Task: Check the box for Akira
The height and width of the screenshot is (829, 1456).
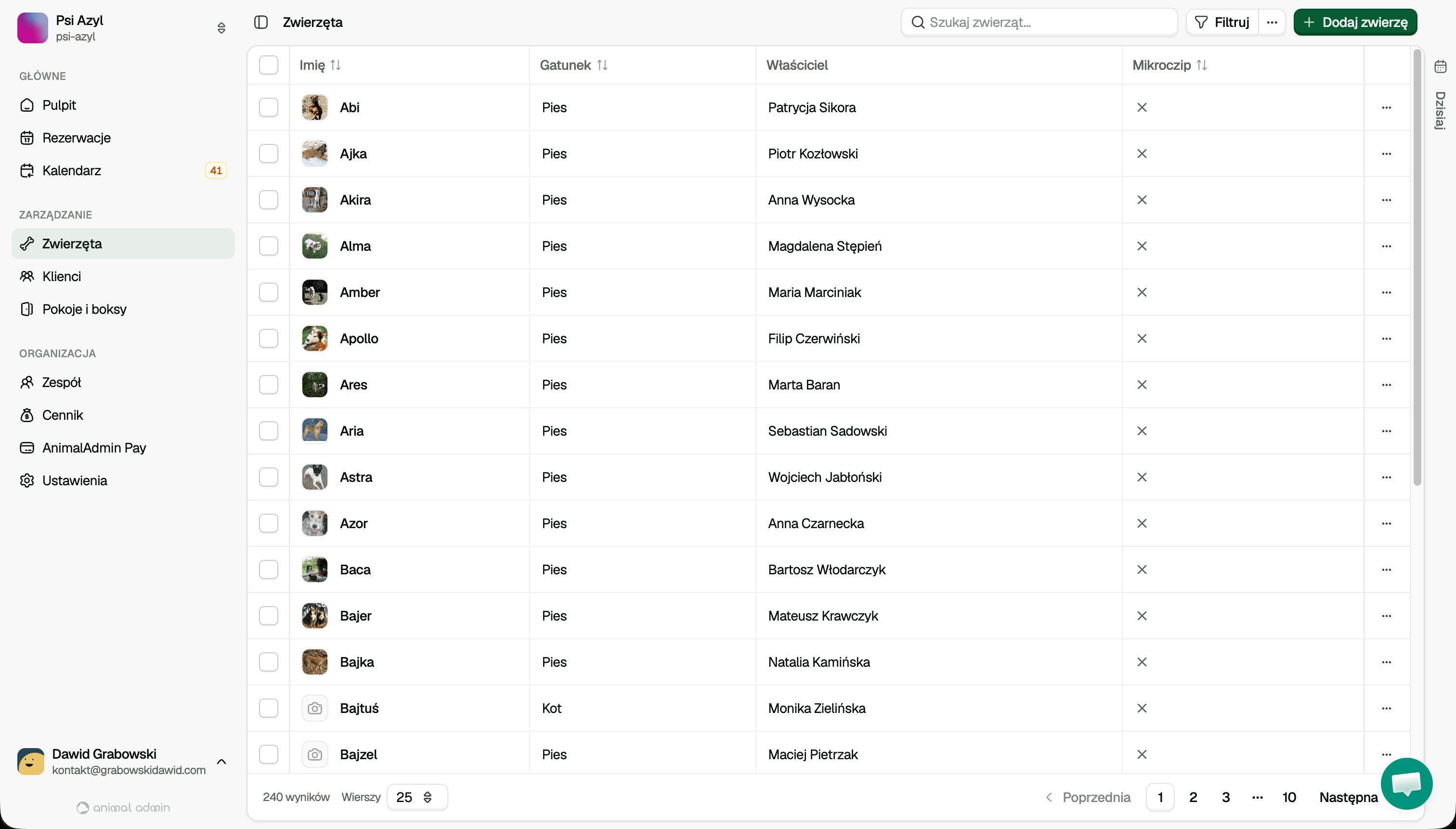Action: click(268, 200)
